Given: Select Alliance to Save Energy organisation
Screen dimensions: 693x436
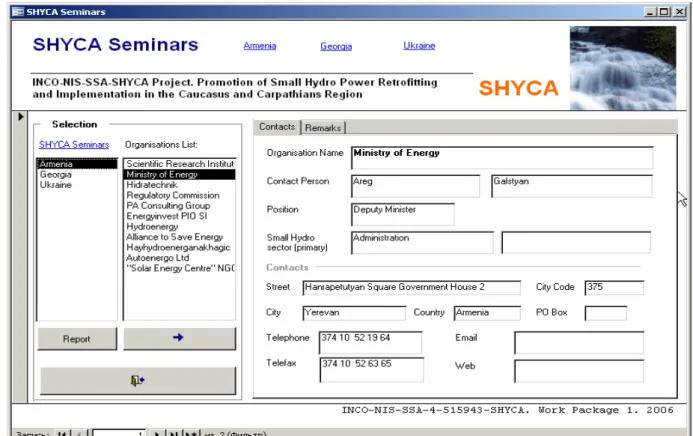Looking at the screenshot, I should coord(179,237).
